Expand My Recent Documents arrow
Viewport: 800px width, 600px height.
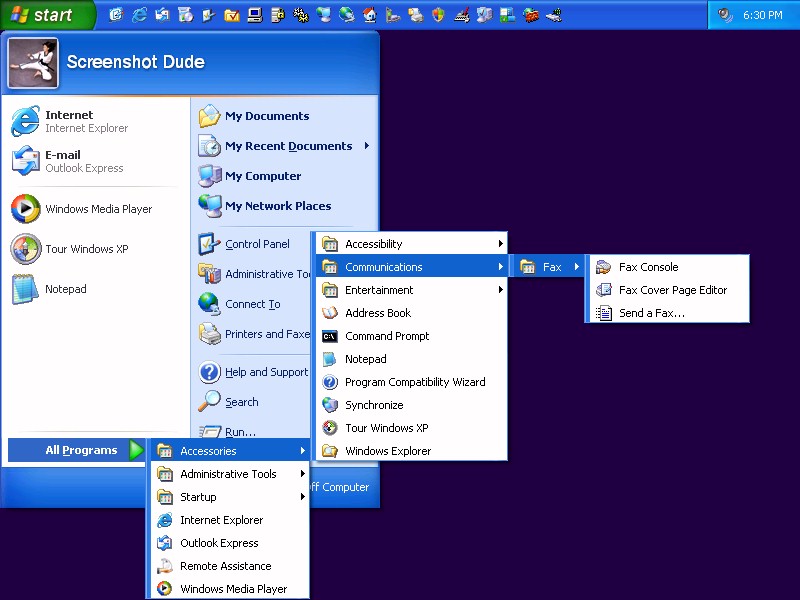click(367, 146)
